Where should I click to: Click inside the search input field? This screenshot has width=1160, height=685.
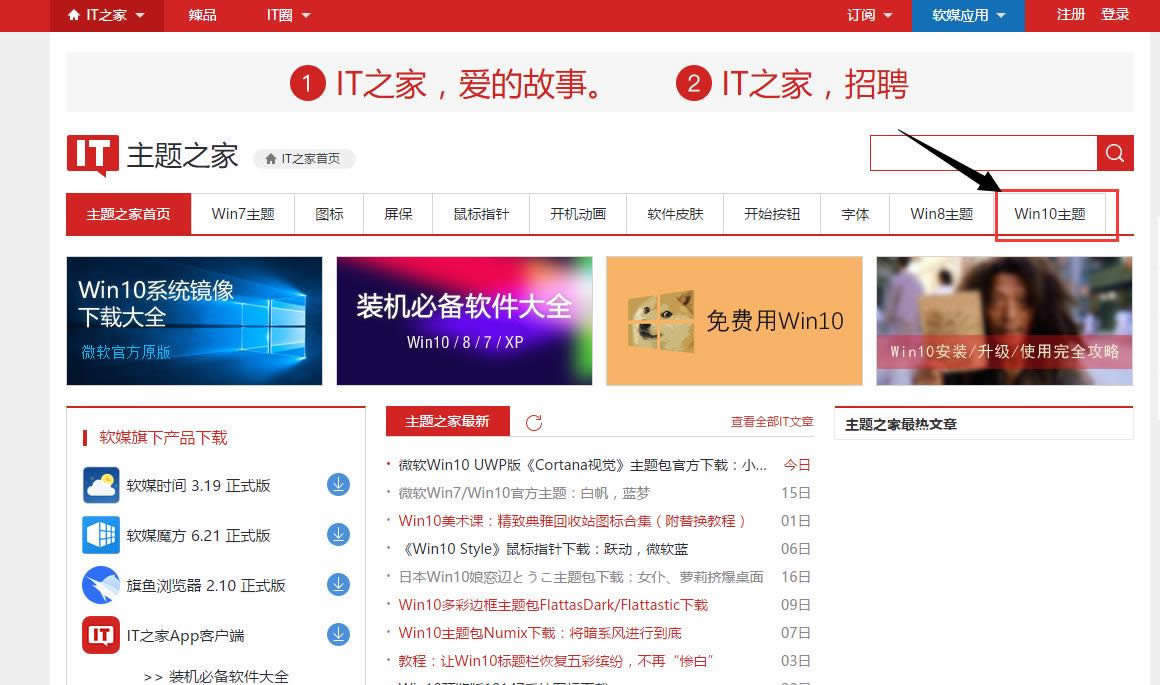(x=985, y=153)
